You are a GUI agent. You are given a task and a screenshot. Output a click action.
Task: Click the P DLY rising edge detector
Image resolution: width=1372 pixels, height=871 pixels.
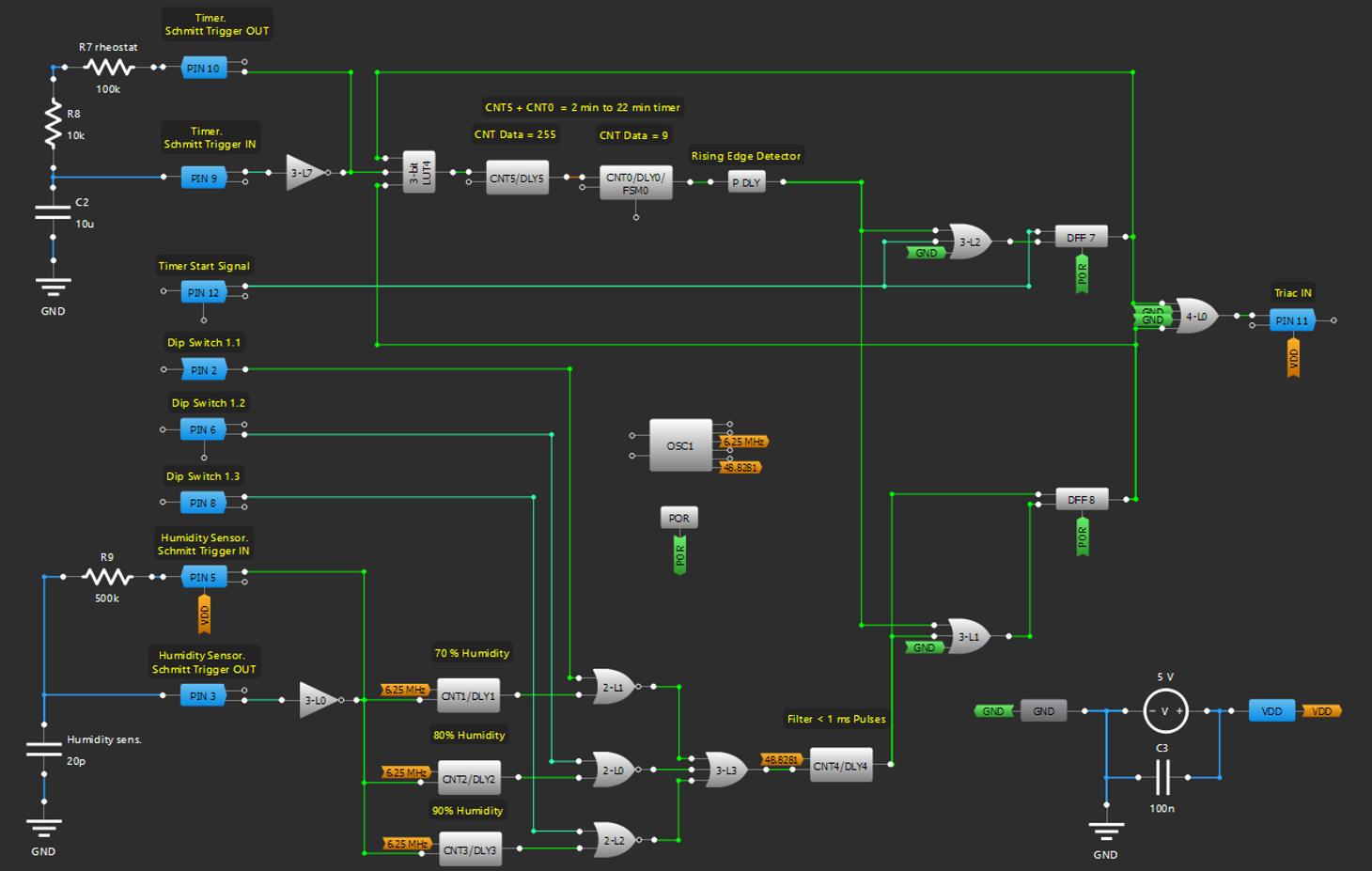746,182
